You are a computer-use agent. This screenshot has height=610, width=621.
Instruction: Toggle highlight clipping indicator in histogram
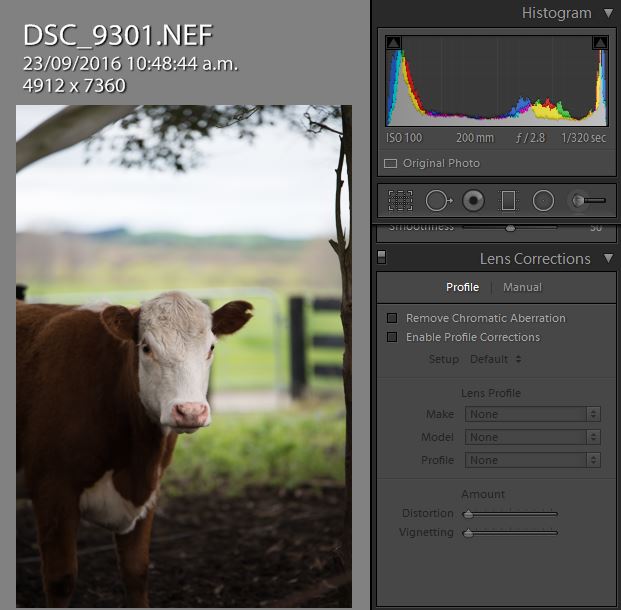click(600, 42)
